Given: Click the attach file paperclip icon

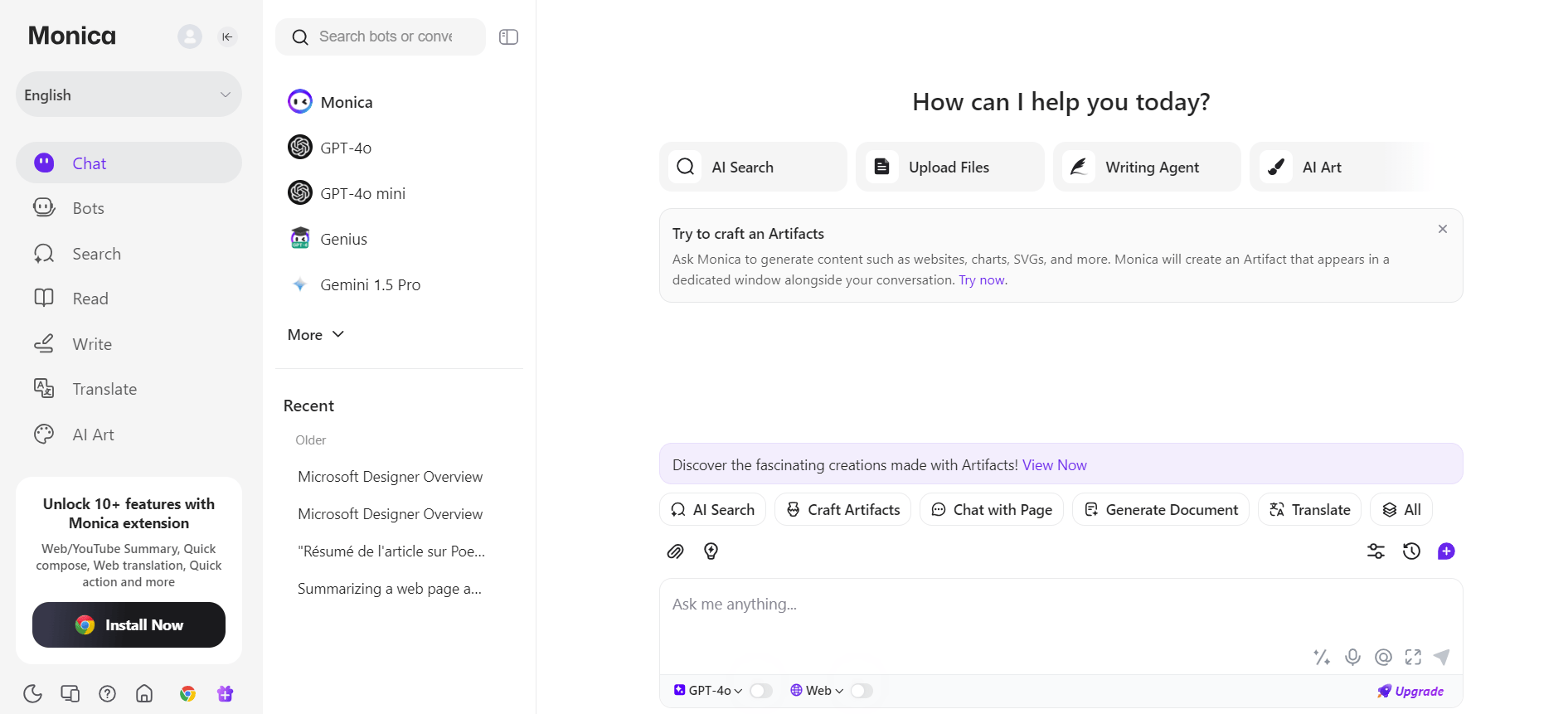Looking at the screenshot, I should pos(676,551).
